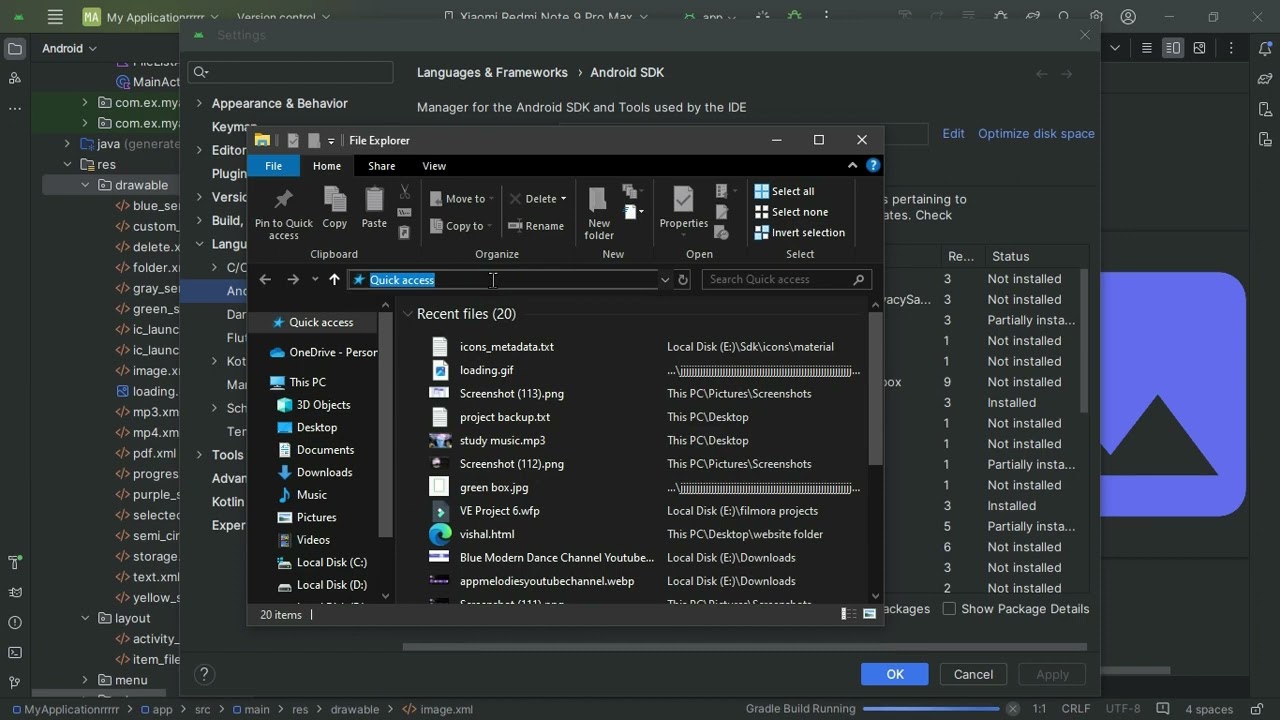Open Properties from the ribbon
The image size is (1280, 720).
[x=684, y=208]
